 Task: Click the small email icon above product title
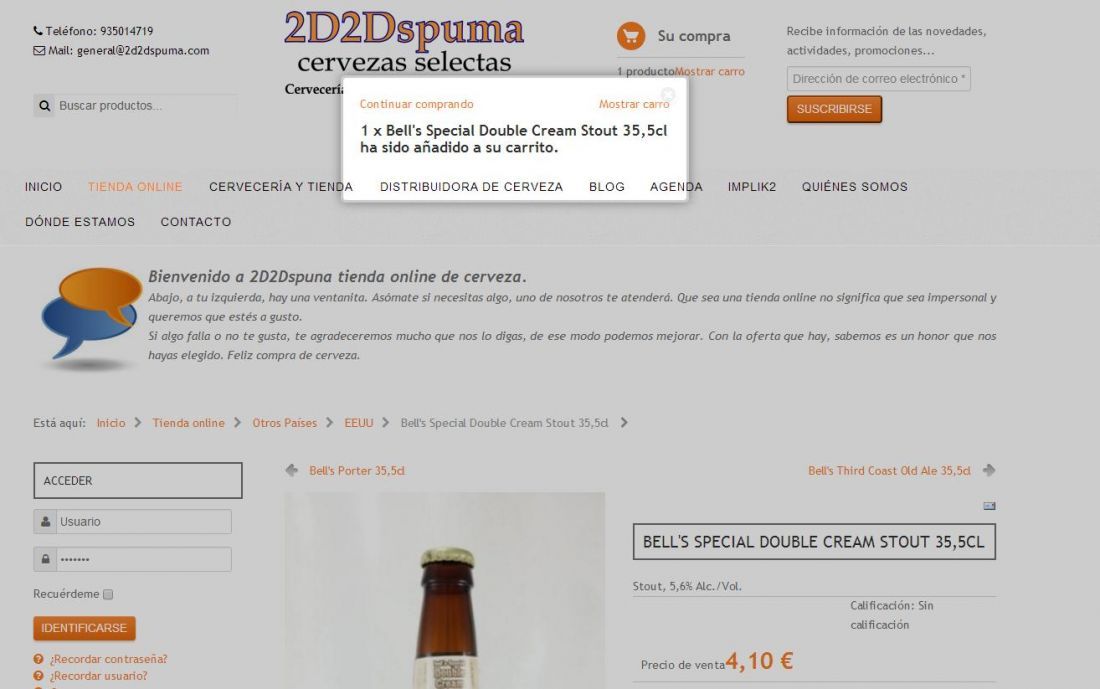point(989,506)
